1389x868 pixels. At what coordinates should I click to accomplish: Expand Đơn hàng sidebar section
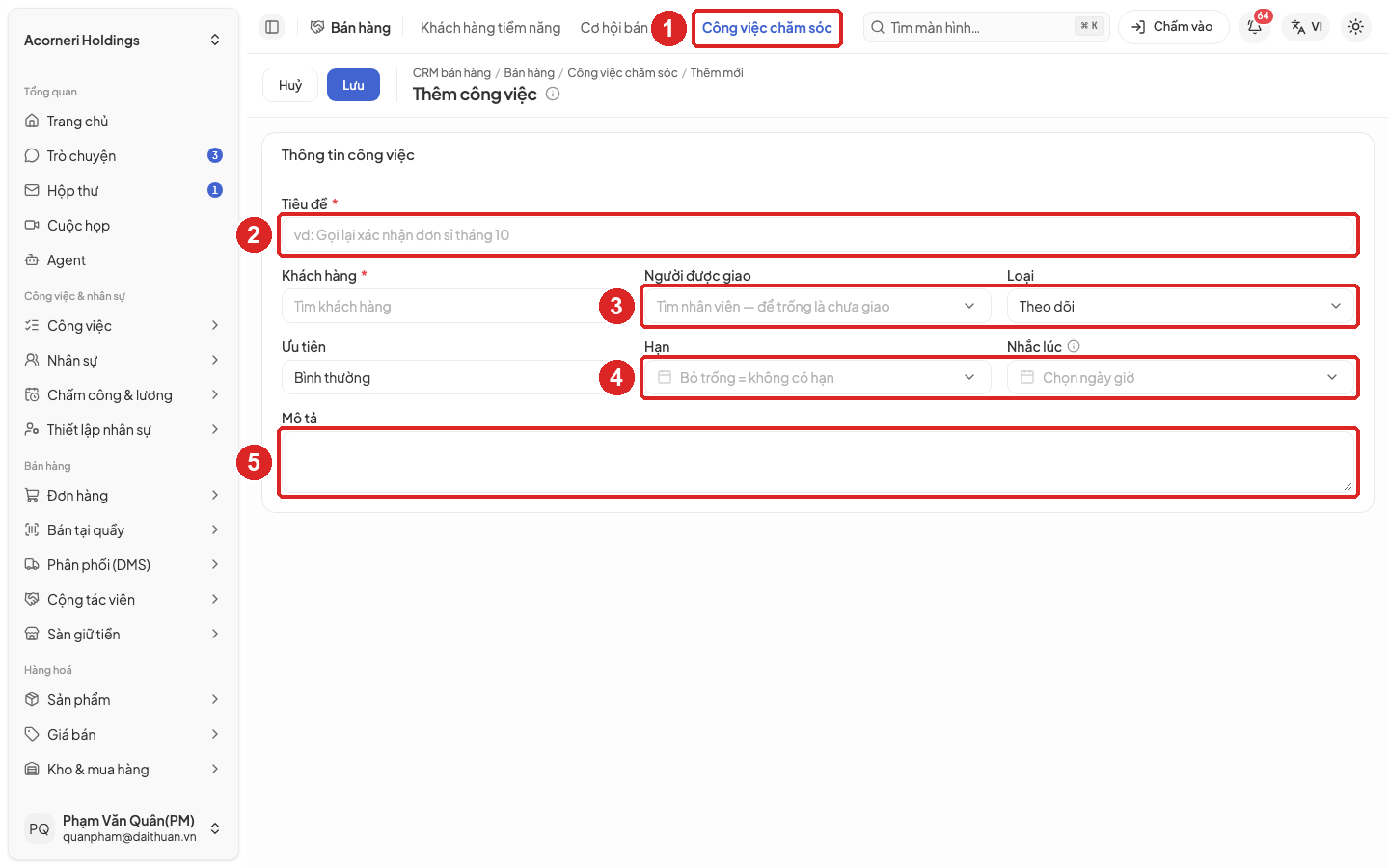123,495
